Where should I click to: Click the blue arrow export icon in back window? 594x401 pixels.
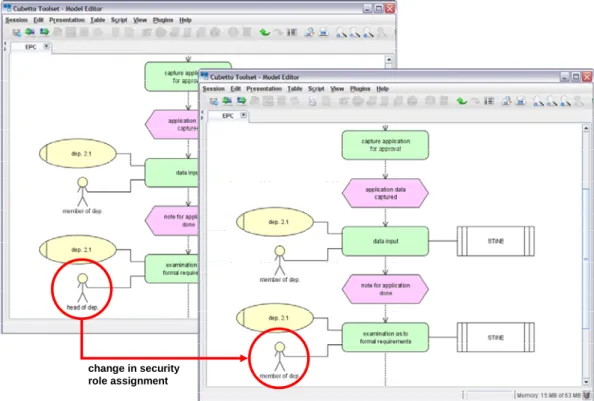pos(44,32)
